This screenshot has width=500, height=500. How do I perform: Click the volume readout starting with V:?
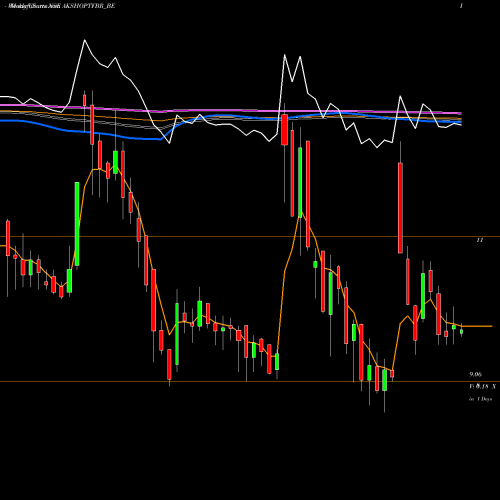(x=482, y=386)
